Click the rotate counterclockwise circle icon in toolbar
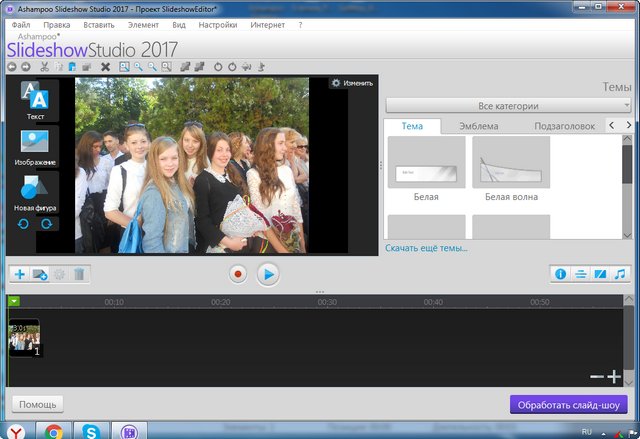 coord(218,67)
